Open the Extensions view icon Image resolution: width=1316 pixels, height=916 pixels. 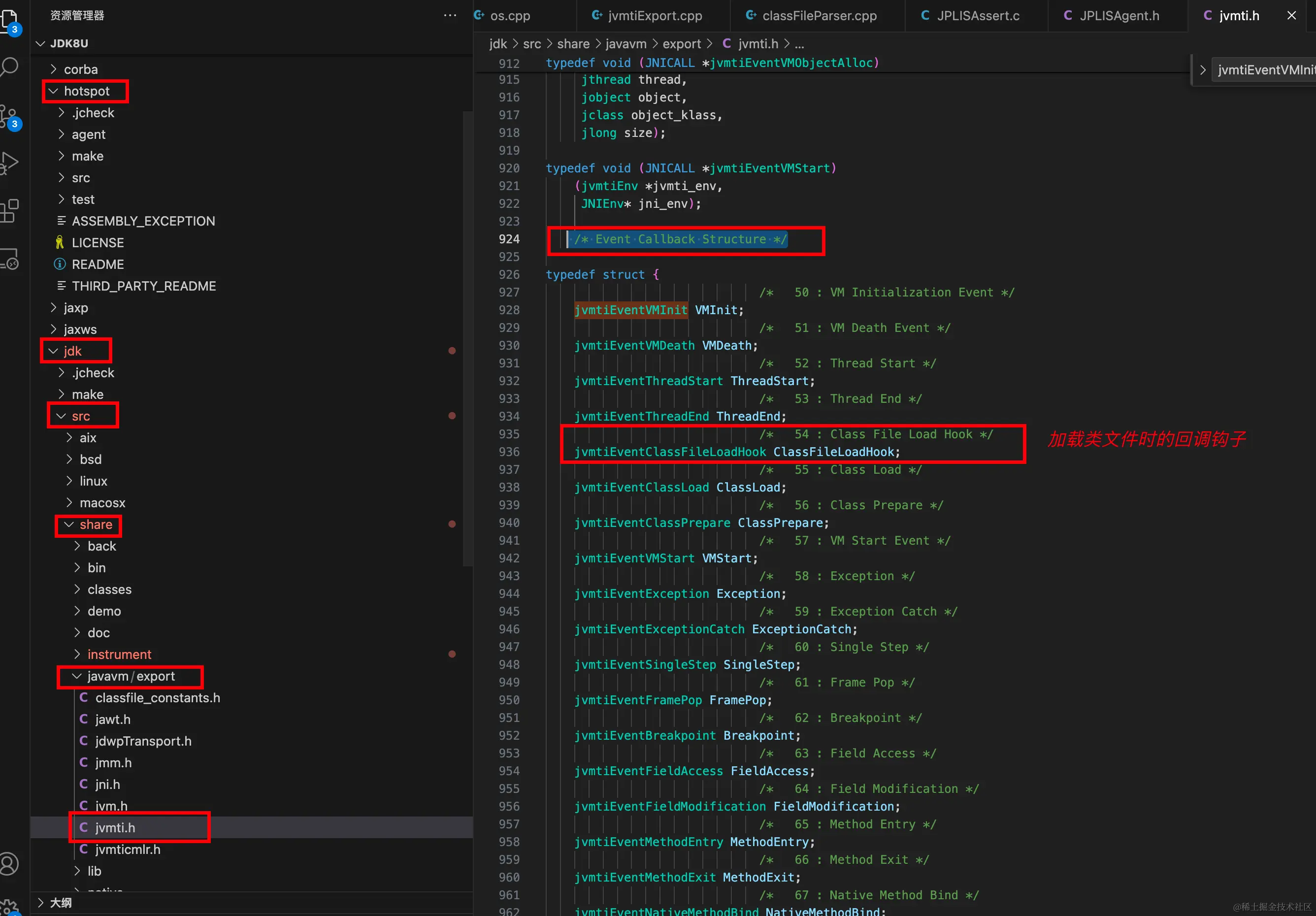click(10, 211)
